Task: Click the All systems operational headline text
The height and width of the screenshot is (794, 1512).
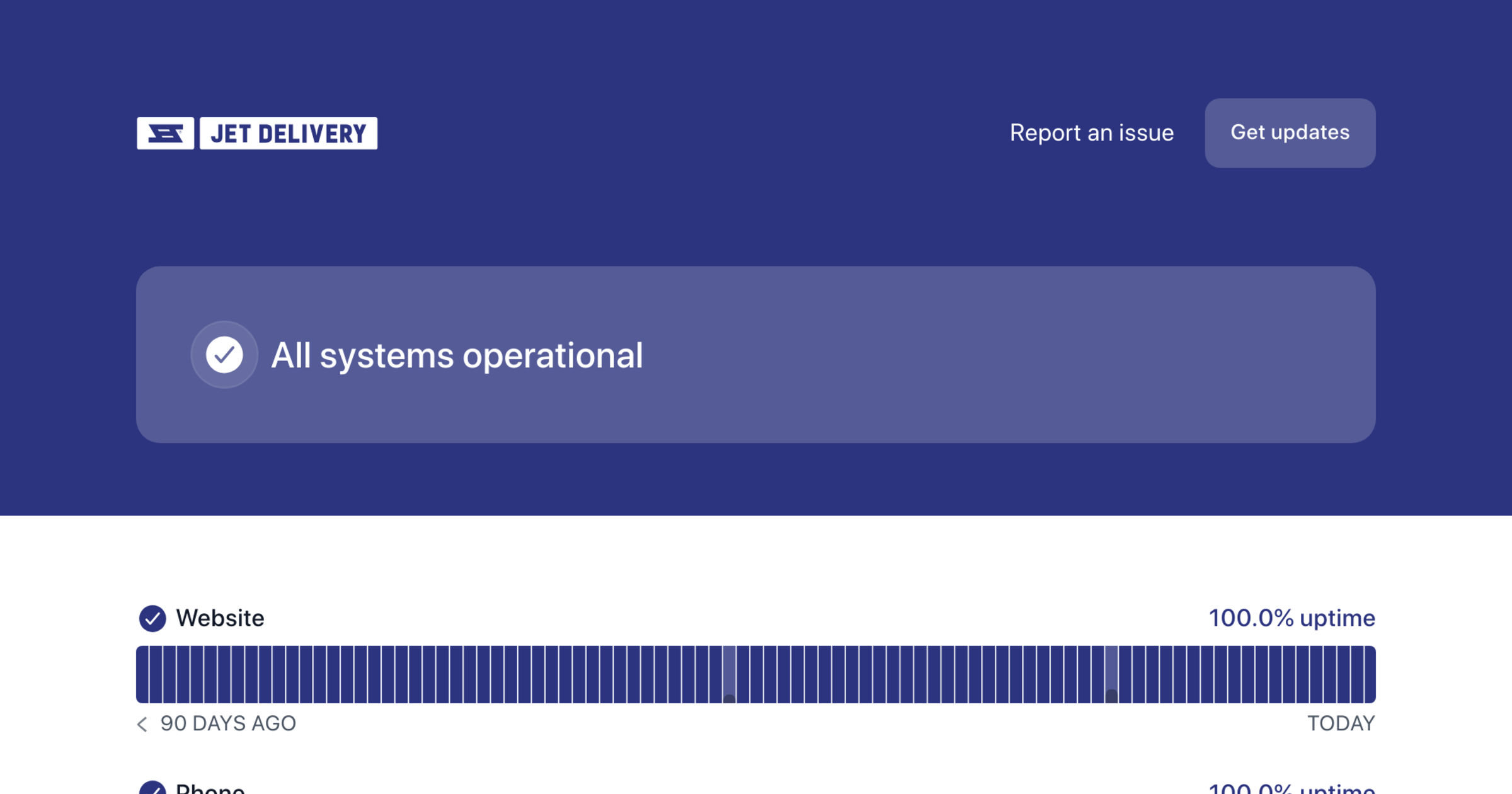Action: [x=457, y=355]
